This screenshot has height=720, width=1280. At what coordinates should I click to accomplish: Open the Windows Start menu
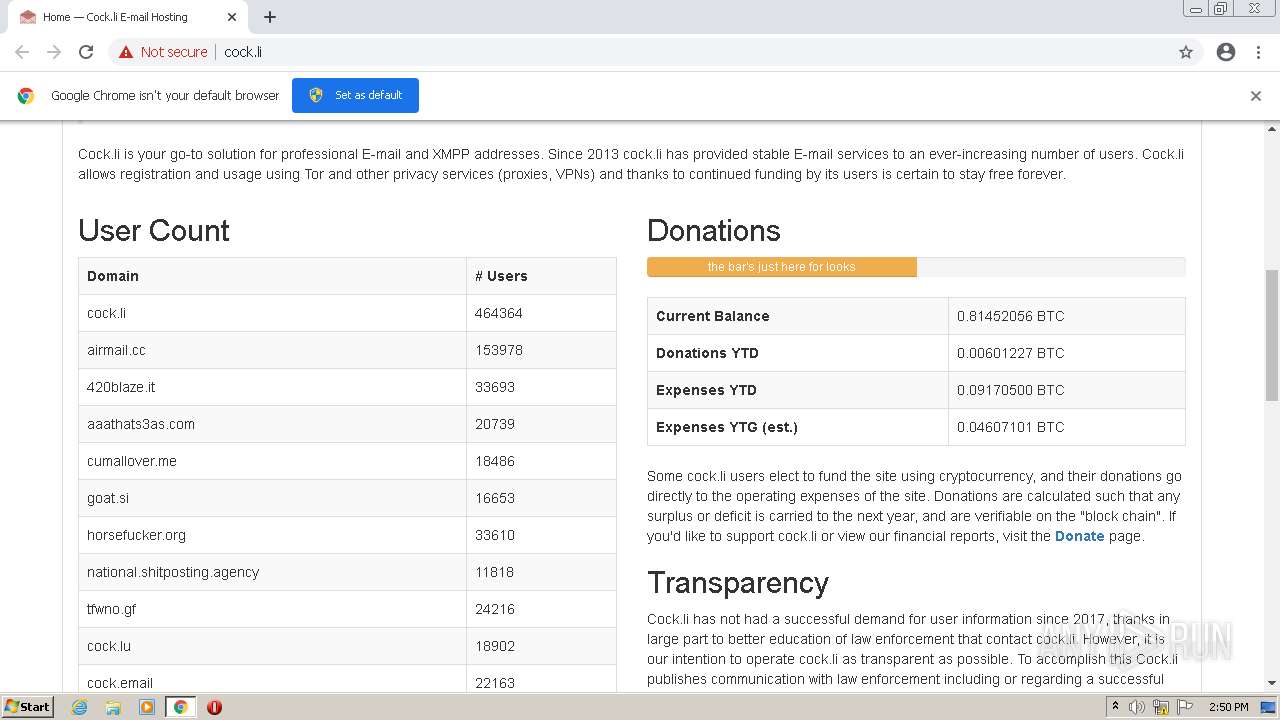[28, 706]
